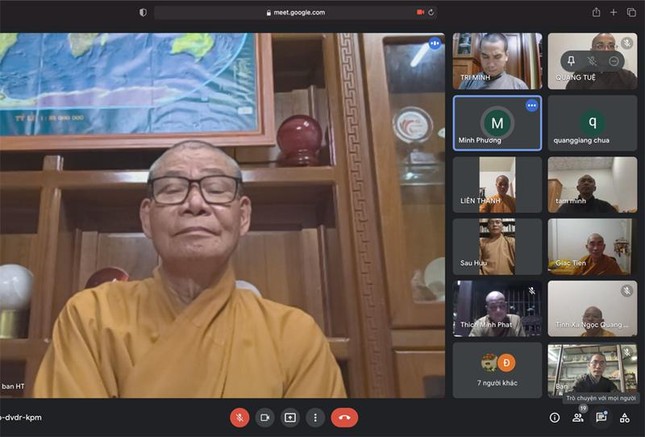The width and height of the screenshot is (645, 437).
Task: Pin QUANG TUỆ's video tile
Action: [x=570, y=61]
